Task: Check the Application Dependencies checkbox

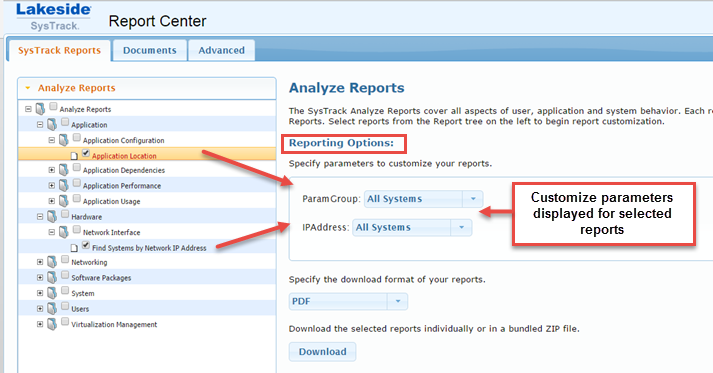Action: pos(77,167)
